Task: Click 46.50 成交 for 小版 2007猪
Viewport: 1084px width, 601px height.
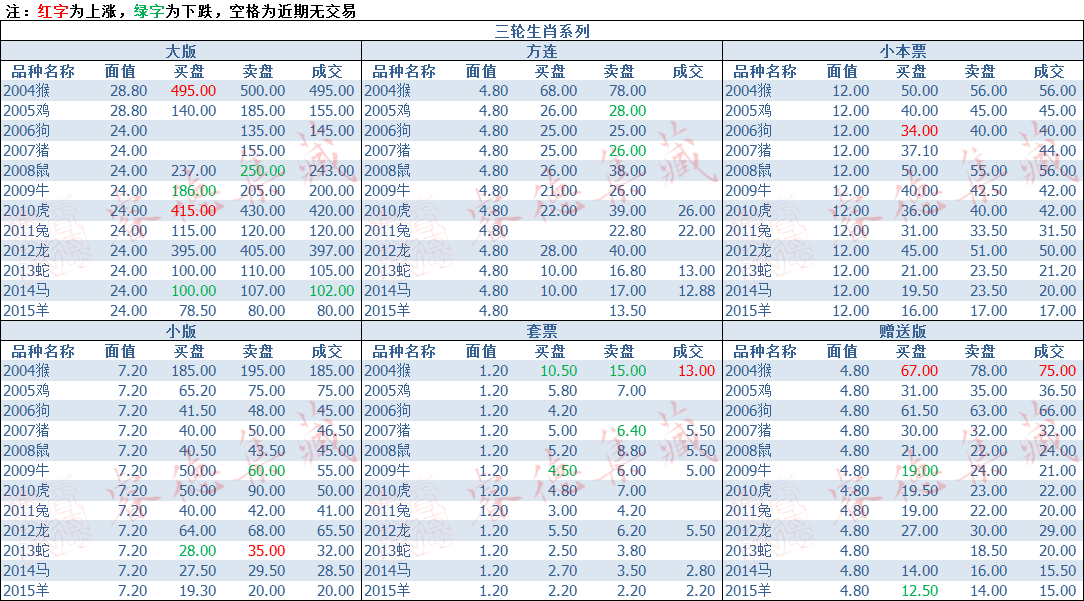Action: (336, 430)
